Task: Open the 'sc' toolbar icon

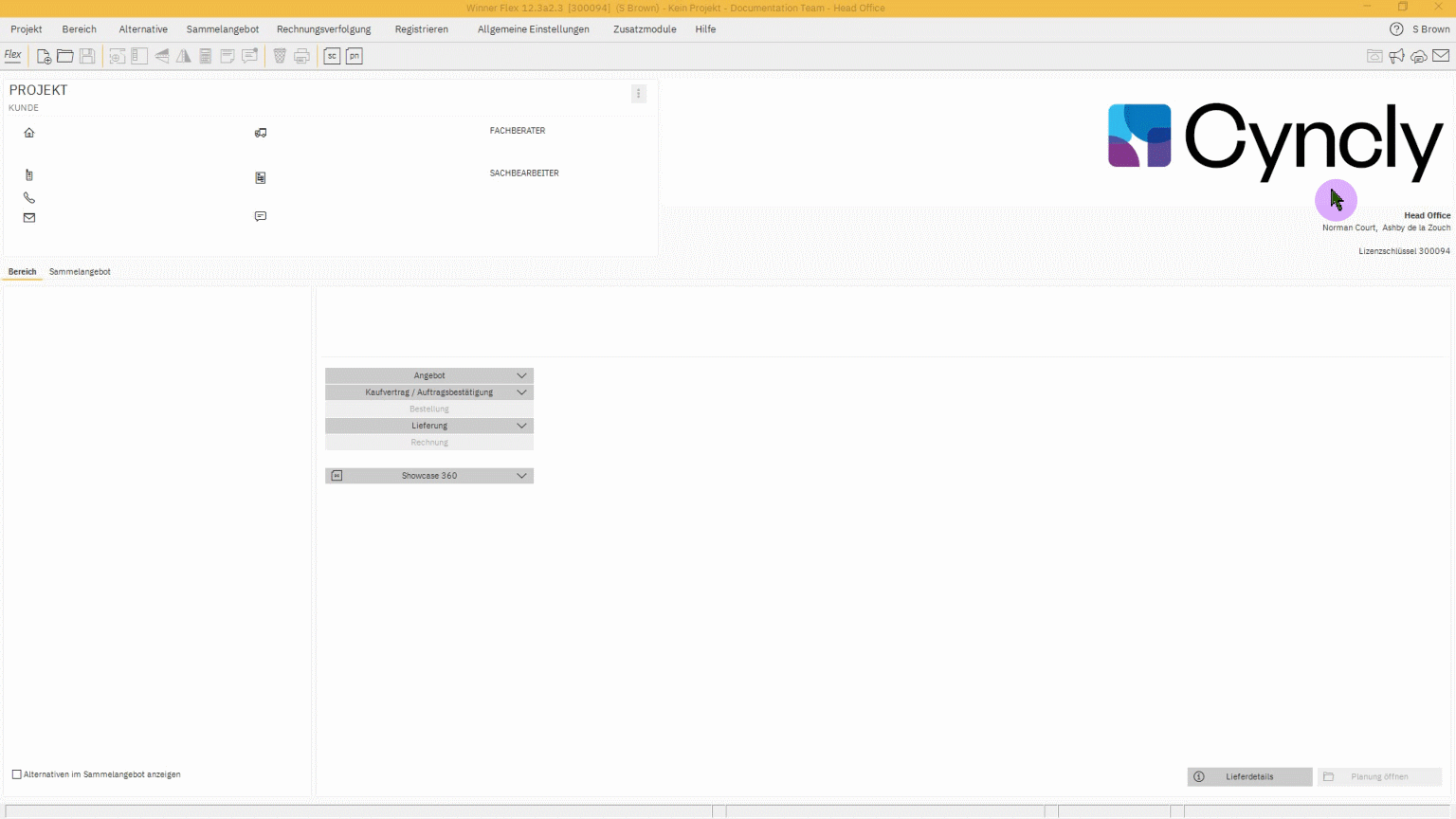Action: (x=331, y=56)
